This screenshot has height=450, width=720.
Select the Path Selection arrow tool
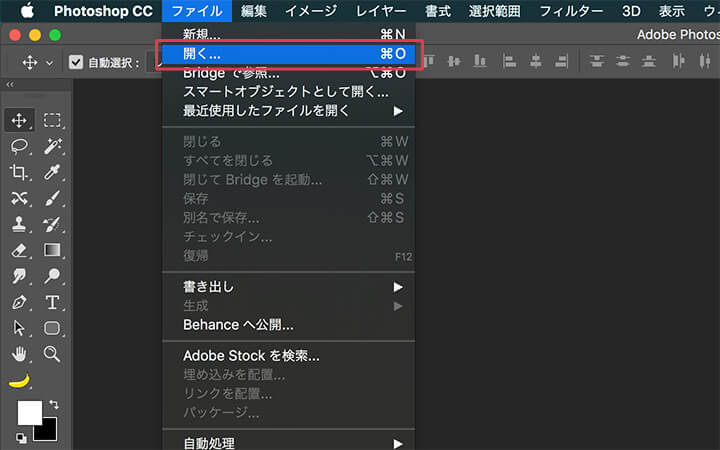point(19,328)
